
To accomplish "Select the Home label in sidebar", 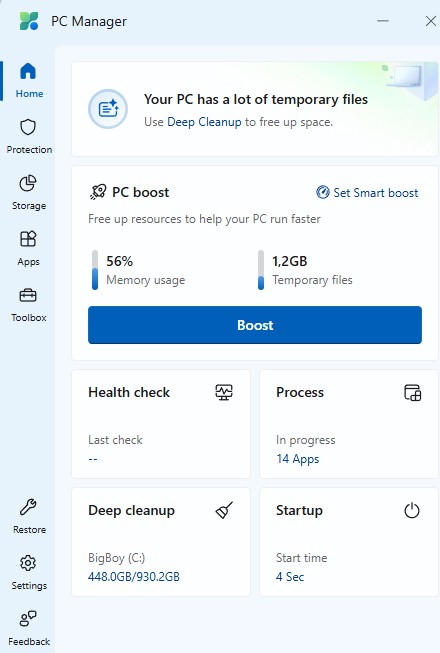I will 29,94.
